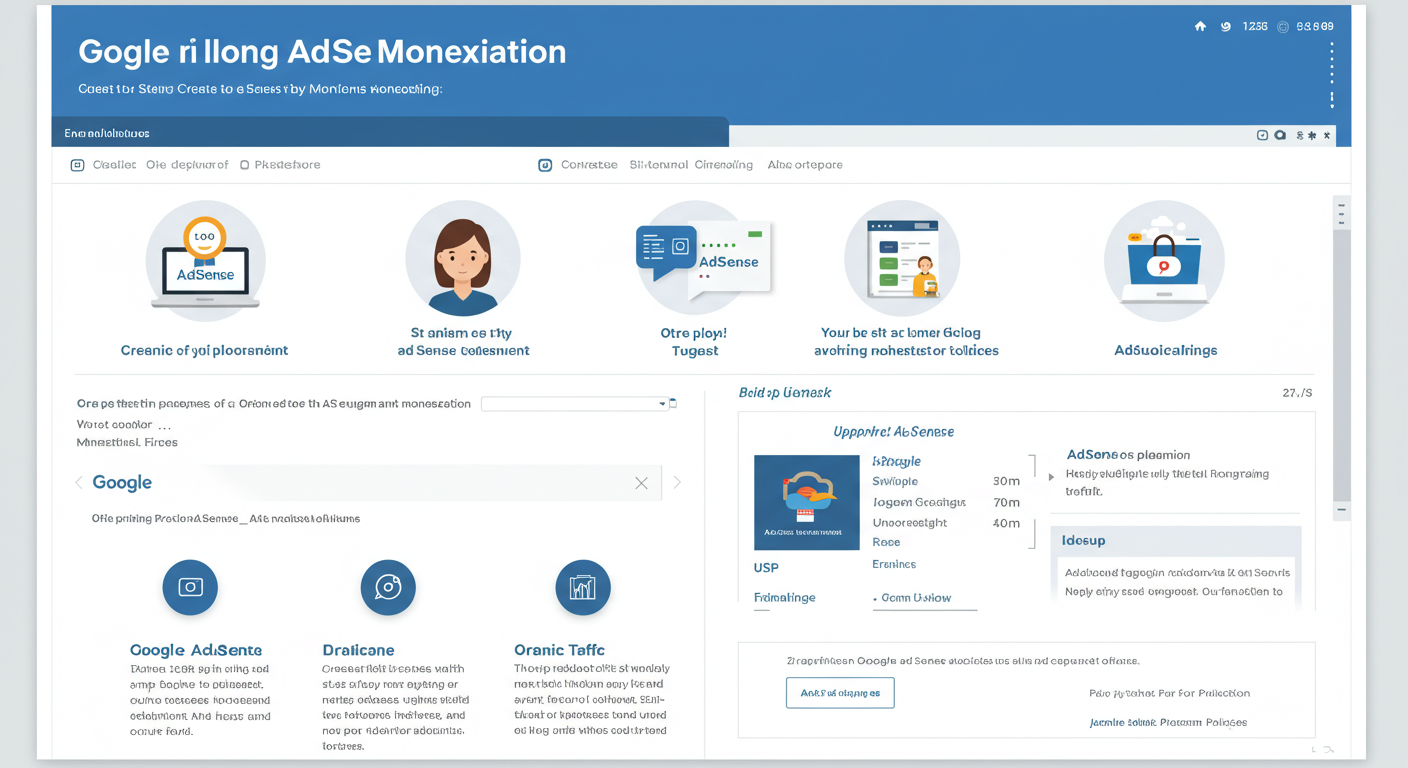Select the Aine ortepore option
The width and height of the screenshot is (1408, 768).
pos(805,165)
